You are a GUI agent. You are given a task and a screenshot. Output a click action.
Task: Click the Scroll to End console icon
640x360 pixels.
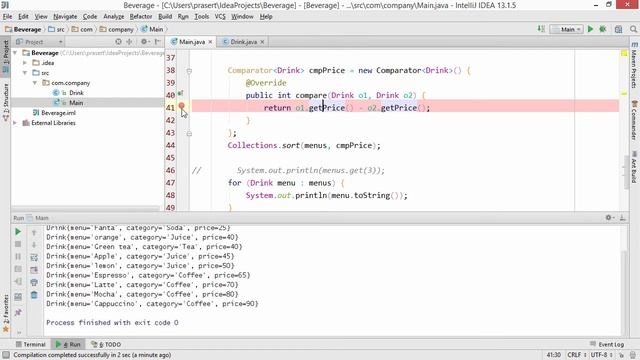coord(34,270)
